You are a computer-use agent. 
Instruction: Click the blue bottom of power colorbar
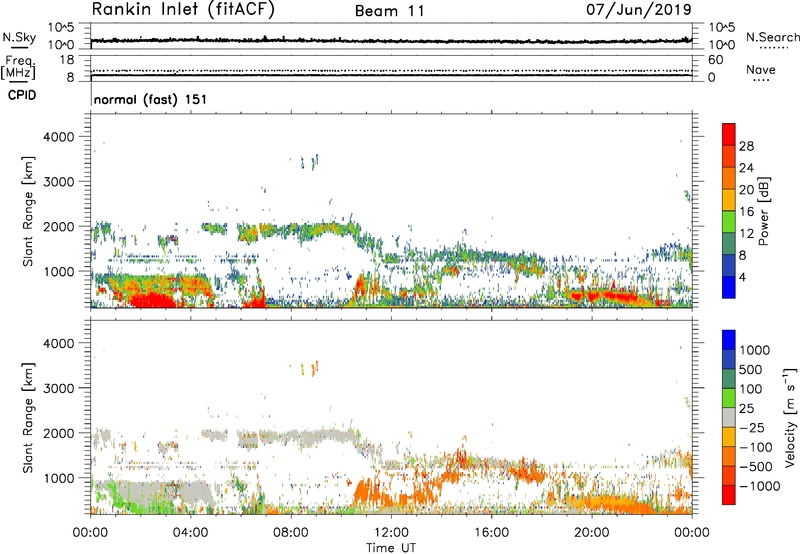729,287
